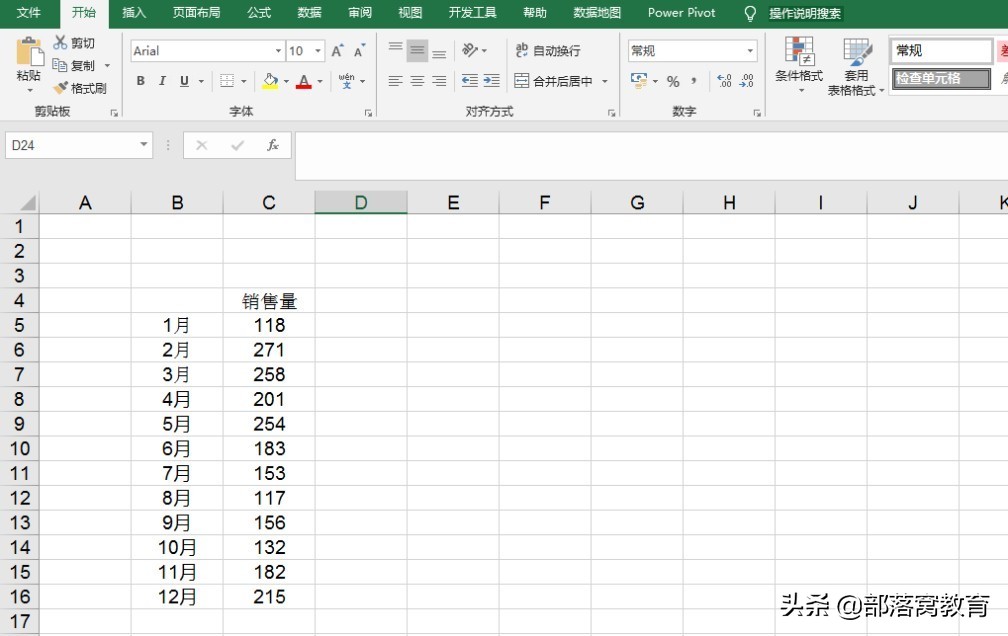The height and width of the screenshot is (636, 1008).
Task: Click the lightbulb Tell Me icon
Action: pos(750,14)
